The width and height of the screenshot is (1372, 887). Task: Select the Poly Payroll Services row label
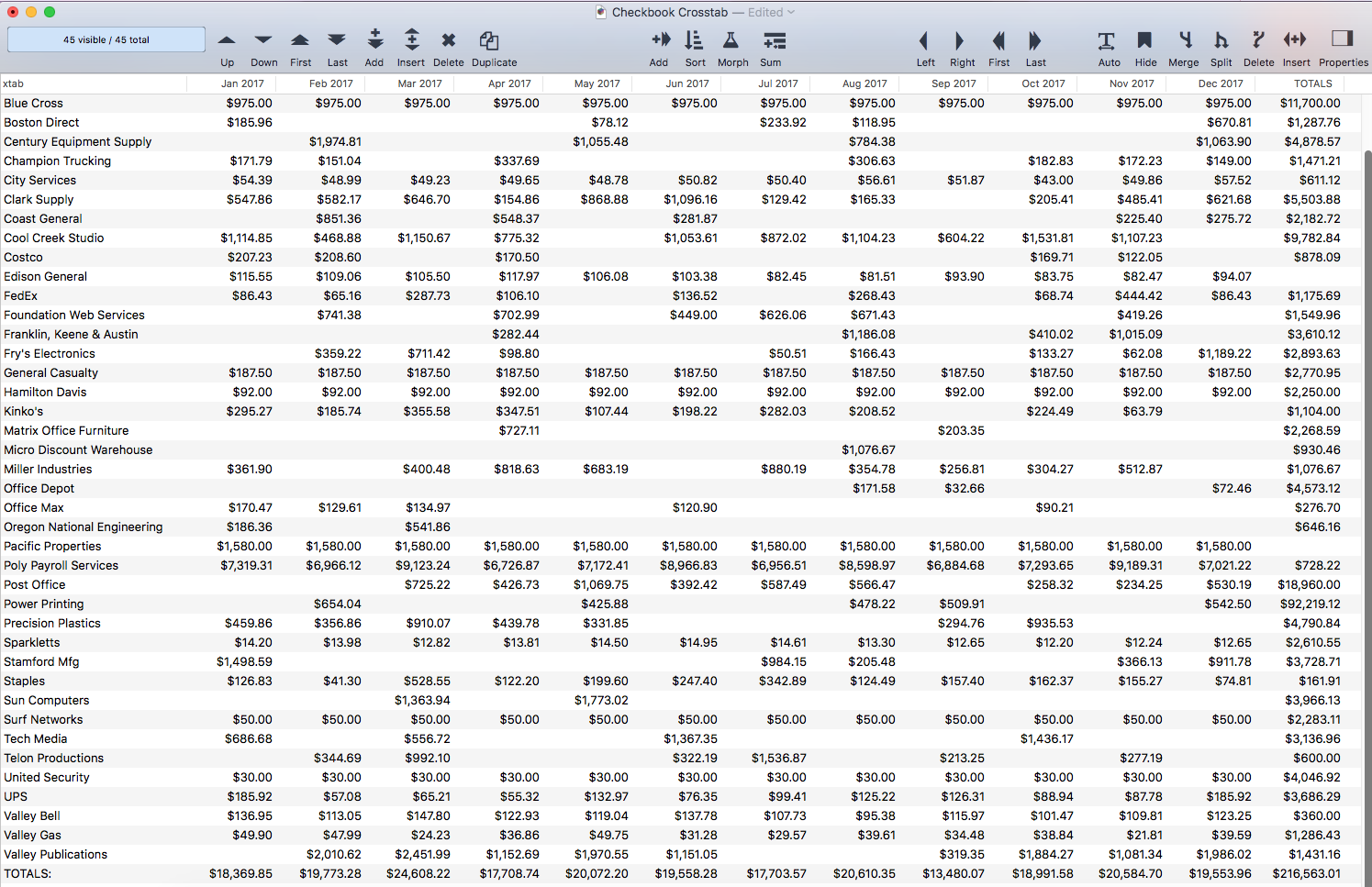(x=61, y=565)
